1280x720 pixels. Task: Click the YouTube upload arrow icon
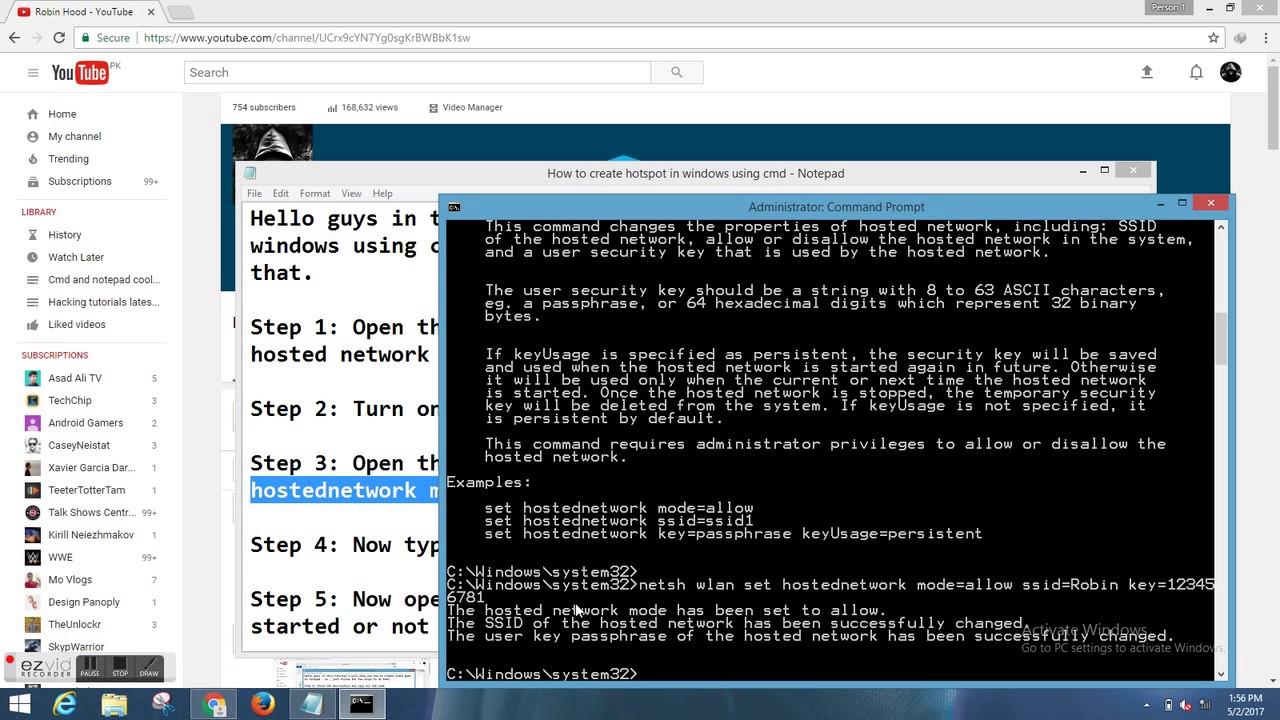click(1147, 72)
